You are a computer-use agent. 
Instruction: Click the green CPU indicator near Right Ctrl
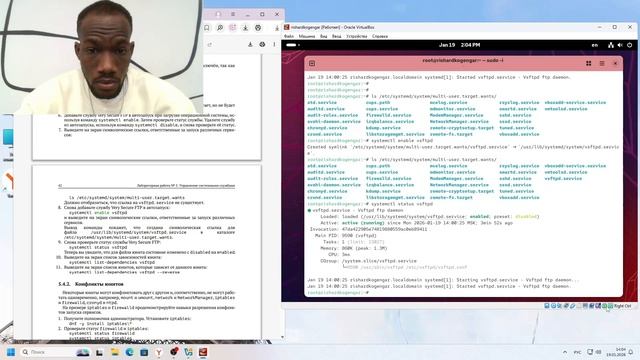[610, 306]
